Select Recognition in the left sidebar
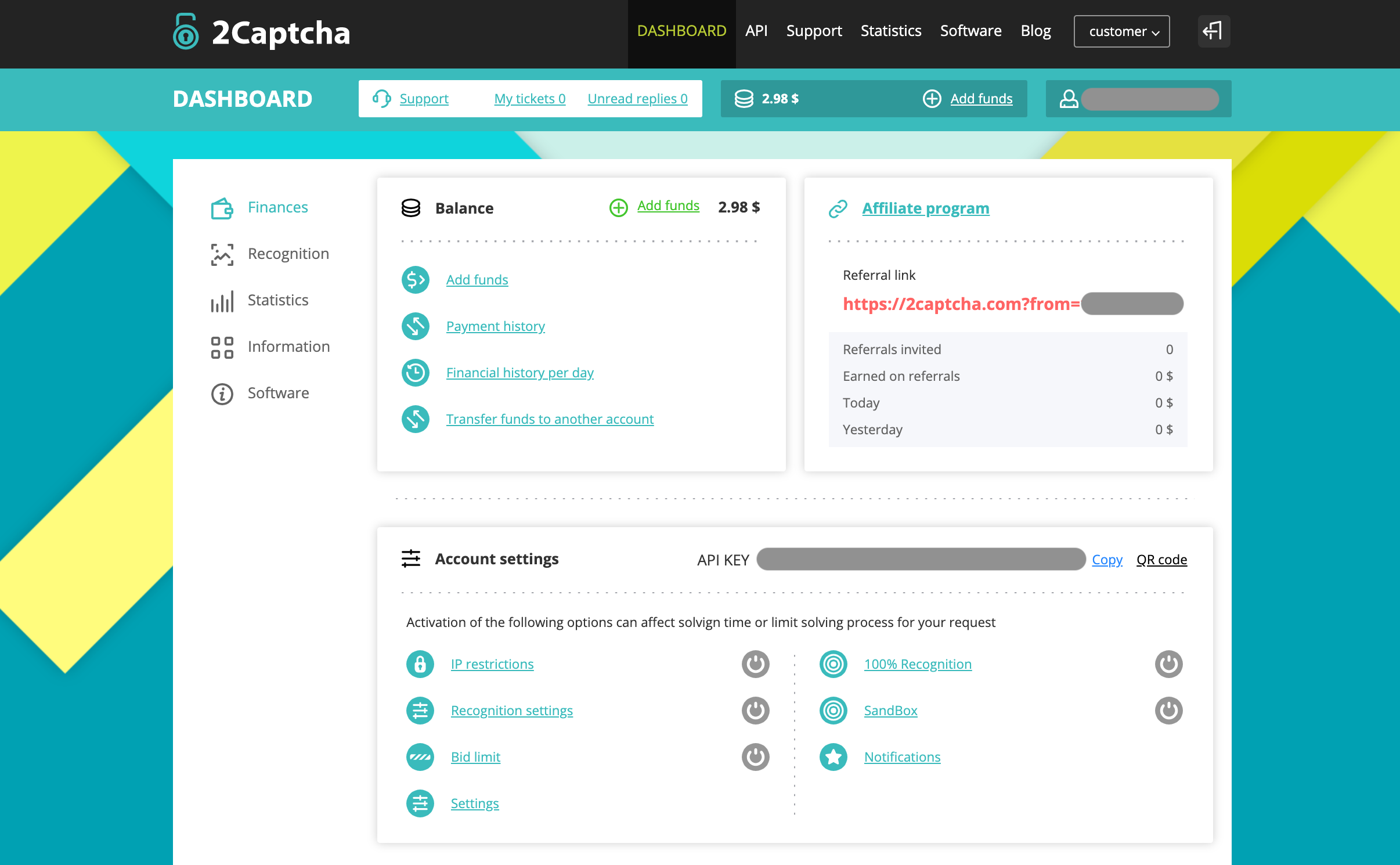The height and width of the screenshot is (865, 1400). [x=288, y=254]
